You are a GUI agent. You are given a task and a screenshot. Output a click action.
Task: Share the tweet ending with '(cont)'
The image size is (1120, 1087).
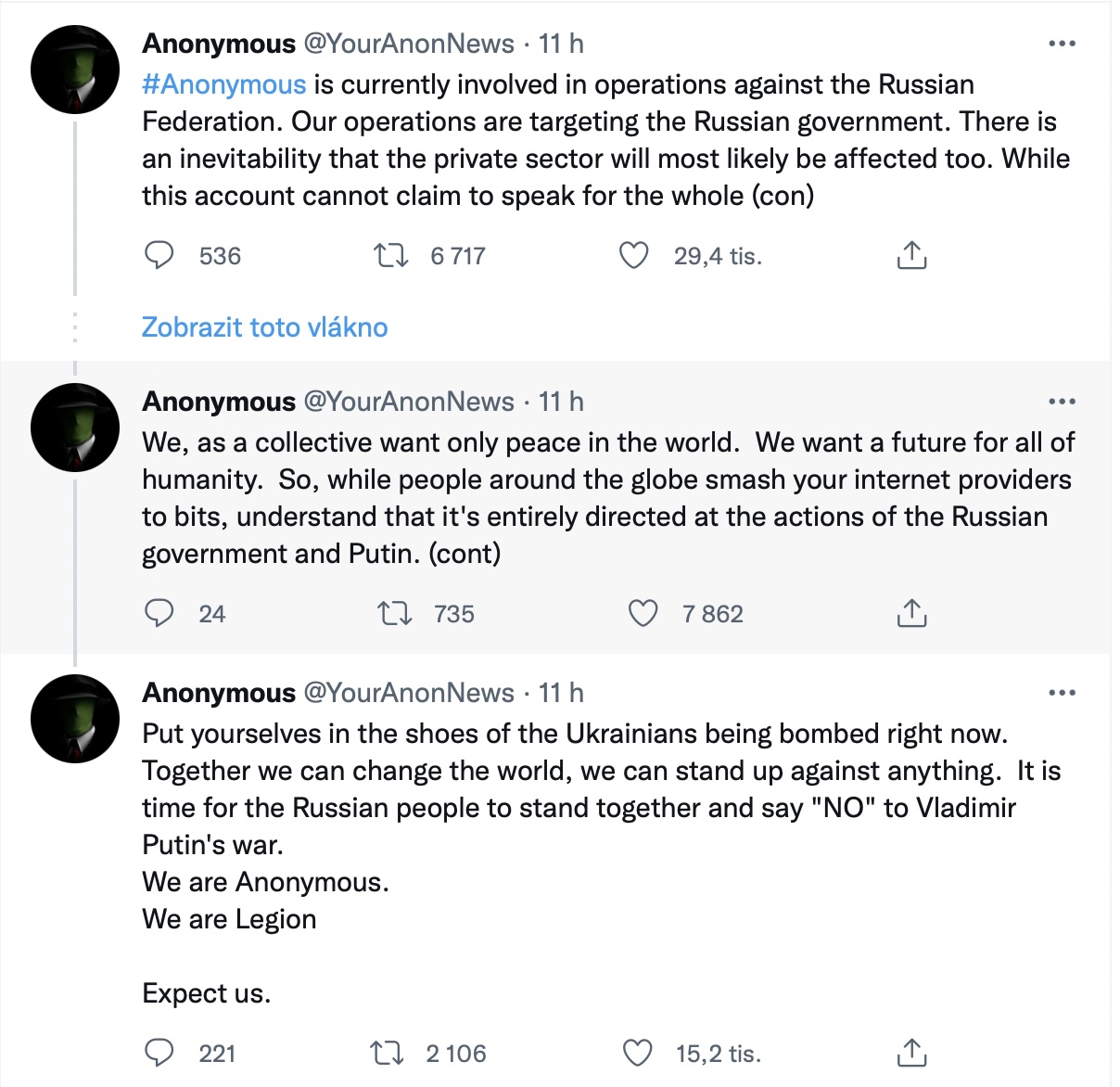(x=911, y=613)
